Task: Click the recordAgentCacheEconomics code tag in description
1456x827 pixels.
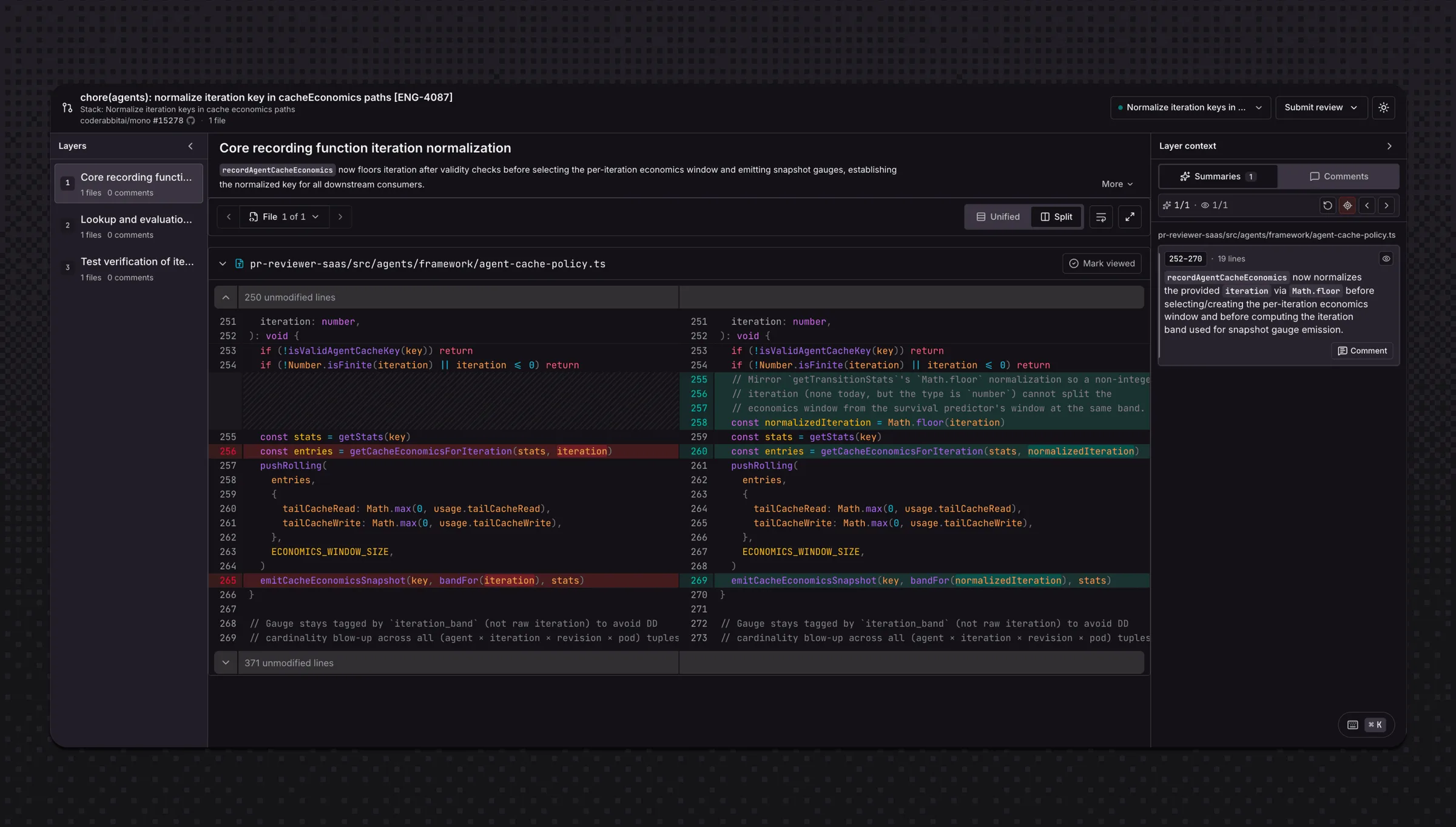Action: 277,170
